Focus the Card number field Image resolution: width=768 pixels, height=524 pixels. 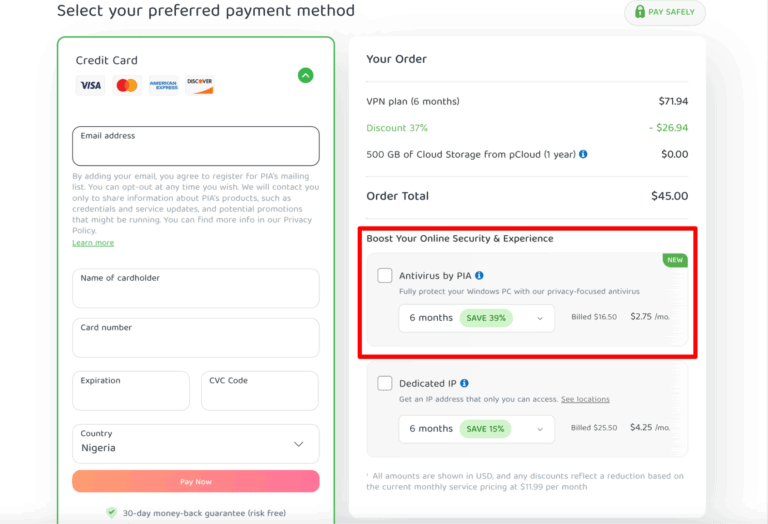tap(196, 338)
